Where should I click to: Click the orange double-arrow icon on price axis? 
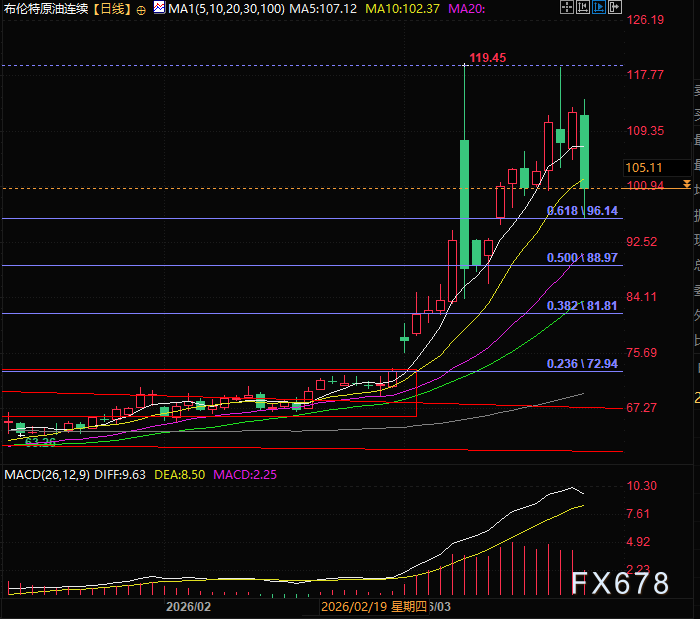point(686,185)
